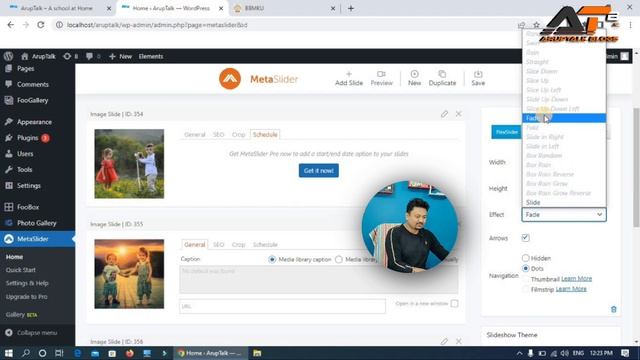This screenshot has height=360, width=640.
Task: Open the slide 355 Schedule tab
Action: click(x=265, y=245)
